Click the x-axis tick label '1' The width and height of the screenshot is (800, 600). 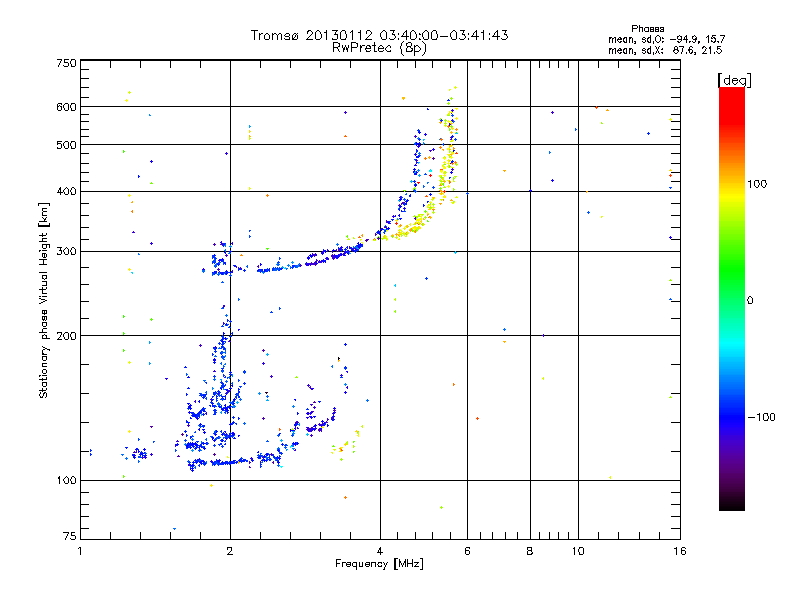tap(80, 551)
